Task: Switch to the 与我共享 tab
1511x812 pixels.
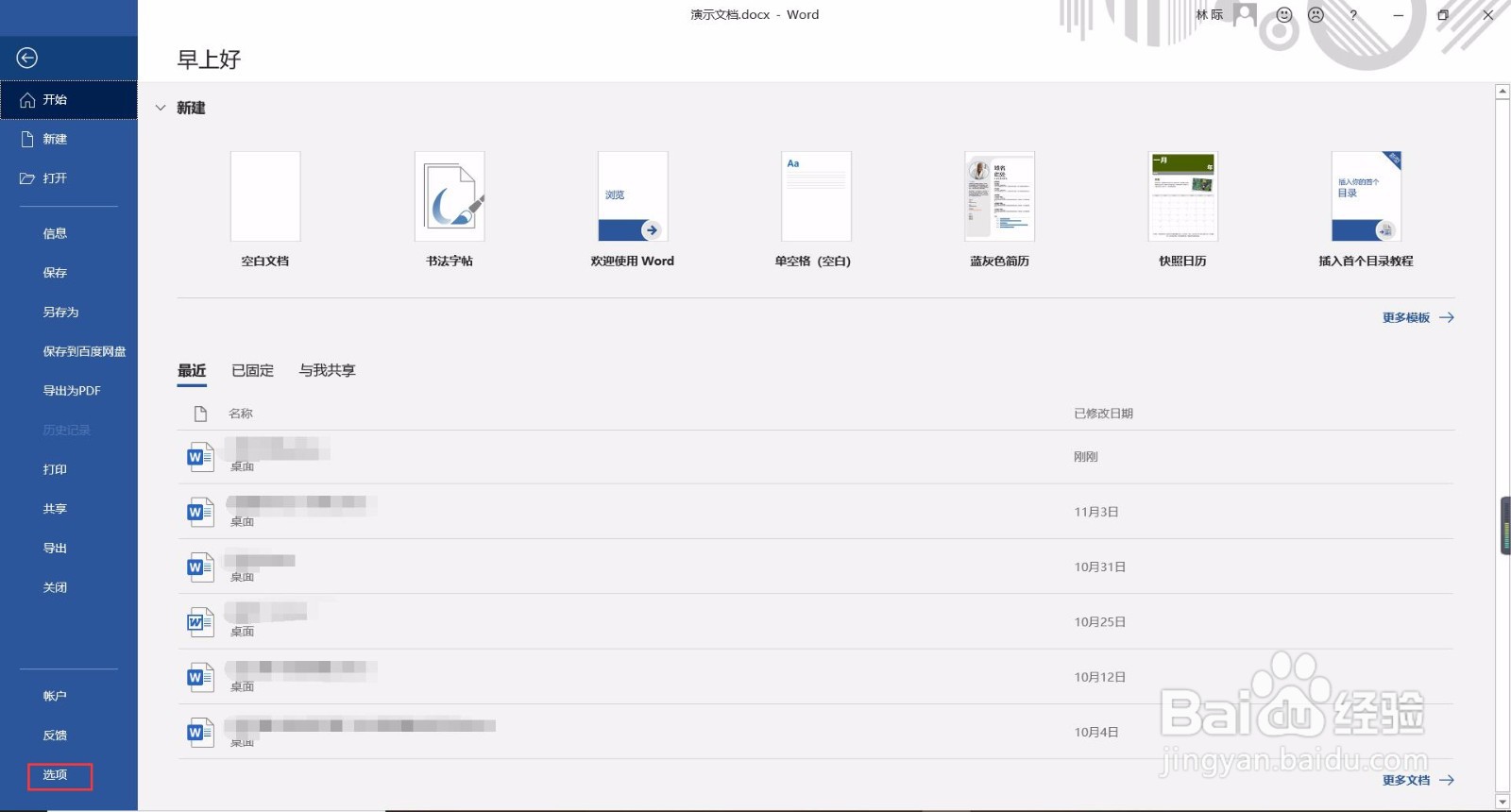Action: (x=328, y=371)
